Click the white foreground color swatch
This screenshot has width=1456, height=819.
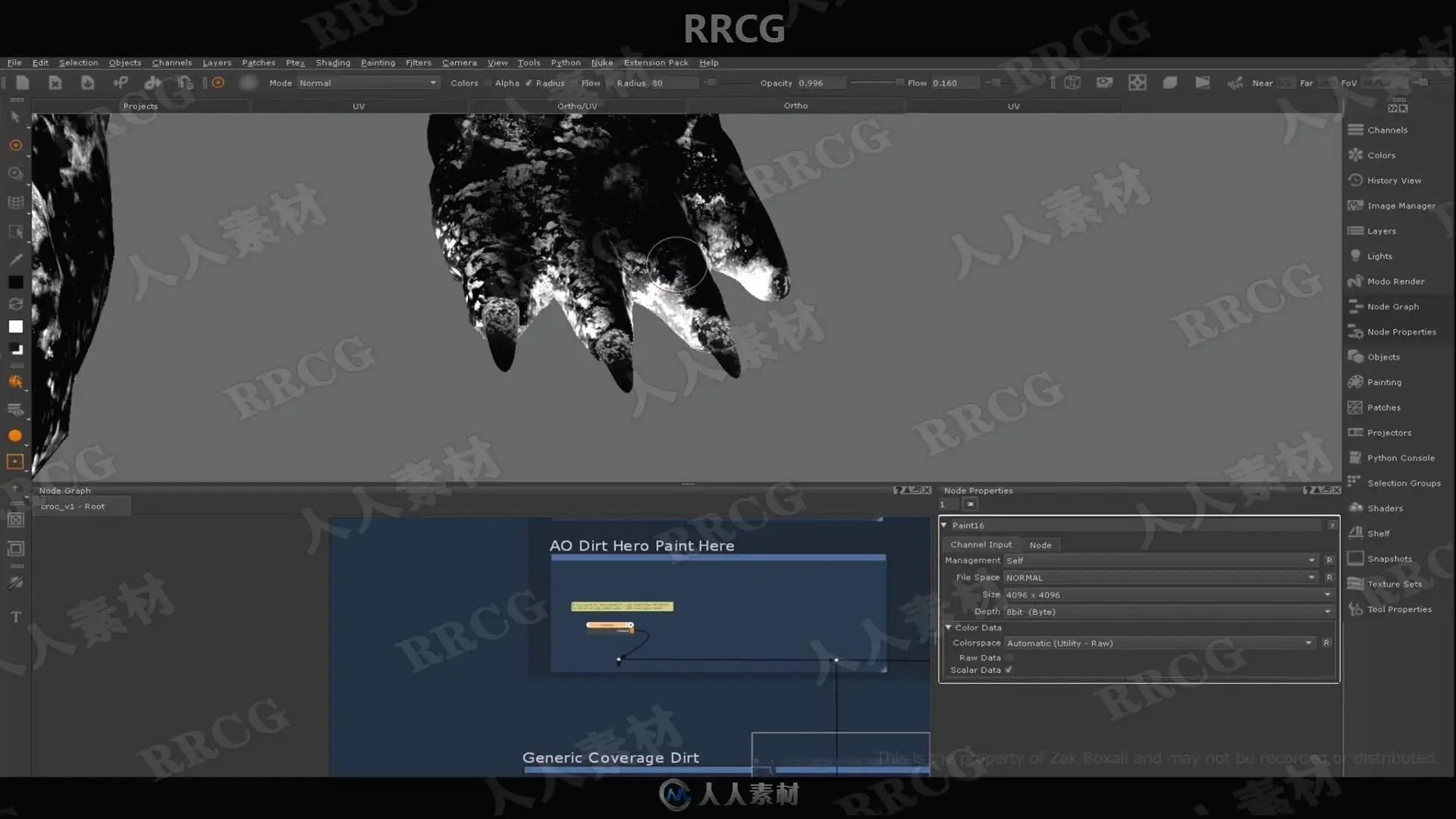click(15, 327)
